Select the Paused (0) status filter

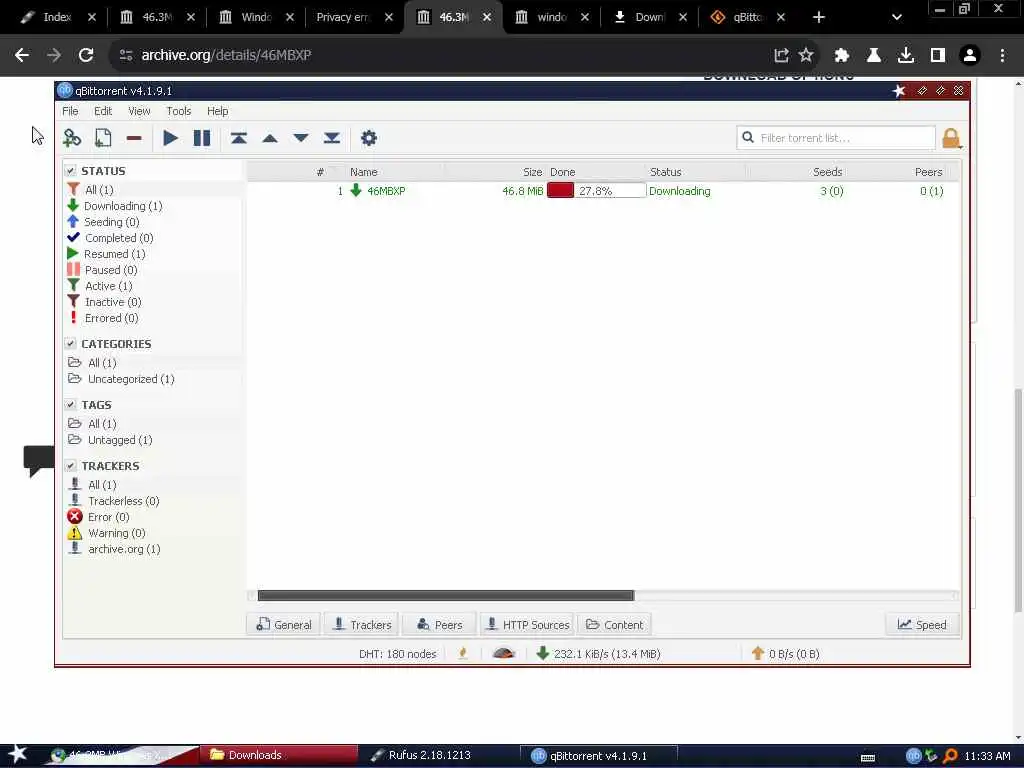click(x=103, y=270)
